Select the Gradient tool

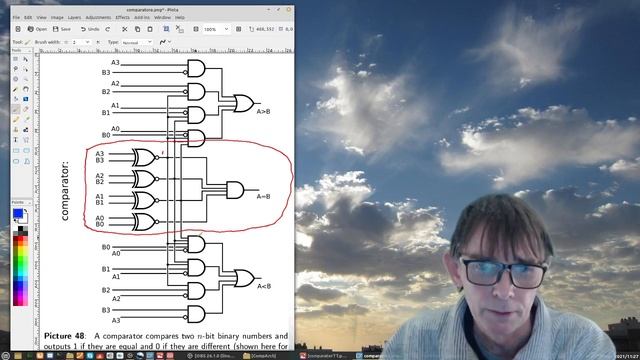(x=26, y=99)
